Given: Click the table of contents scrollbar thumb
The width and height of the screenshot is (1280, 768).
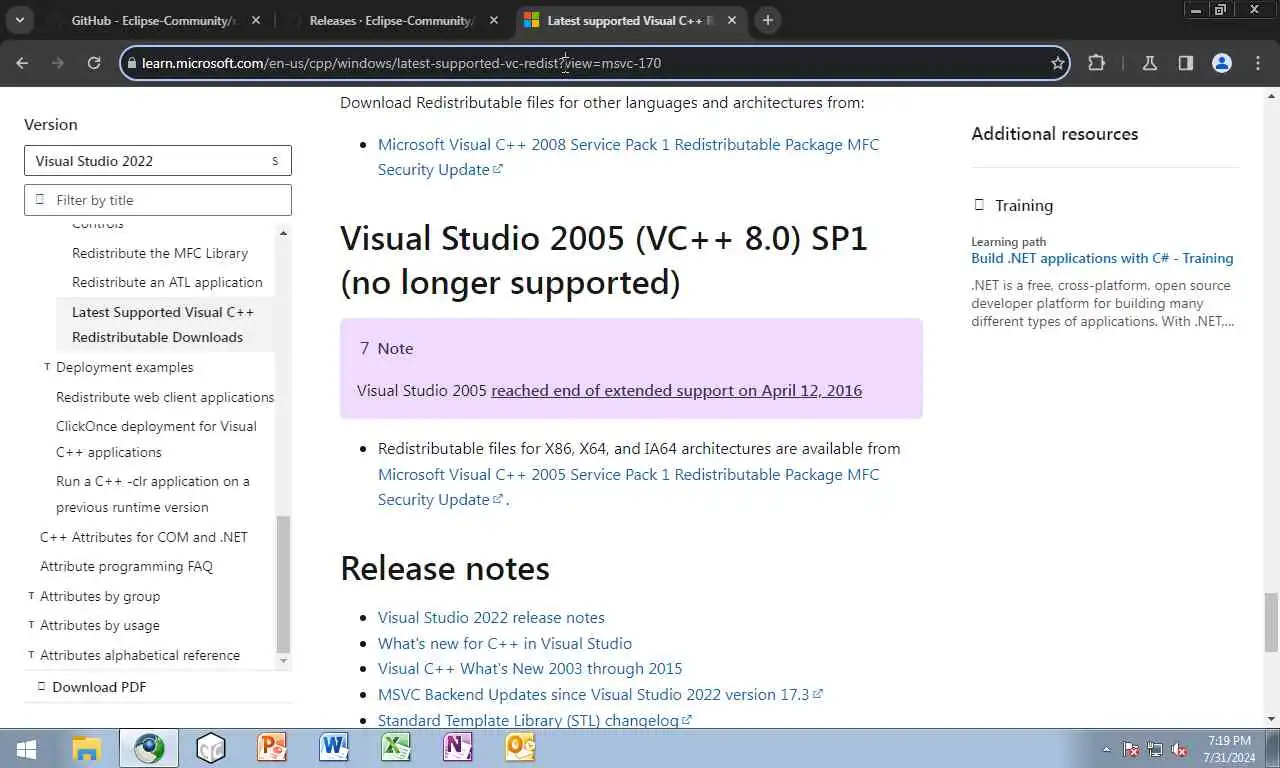Looking at the screenshot, I should (x=283, y=584).
